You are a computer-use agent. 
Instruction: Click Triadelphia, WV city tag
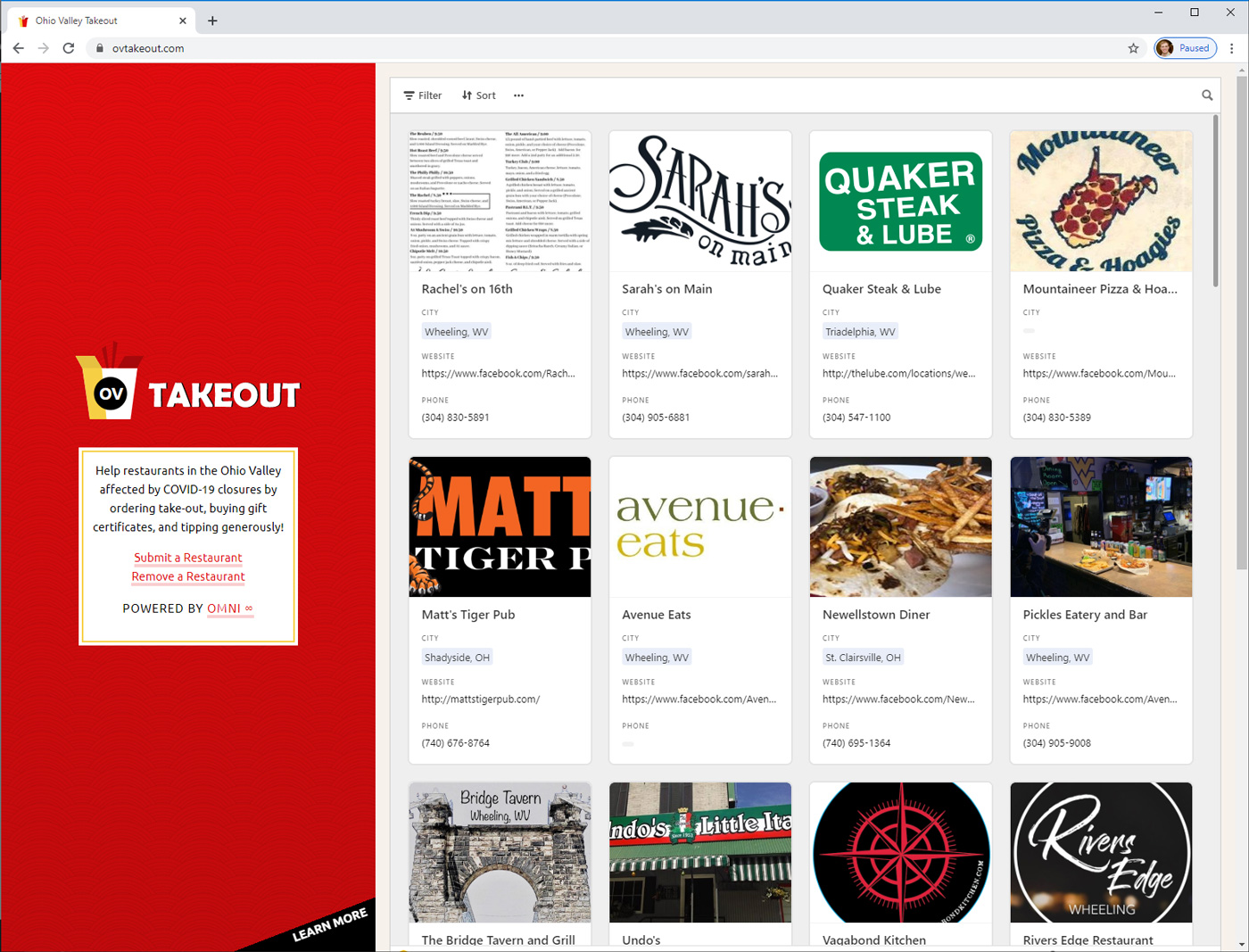click(x=860, y=332)
